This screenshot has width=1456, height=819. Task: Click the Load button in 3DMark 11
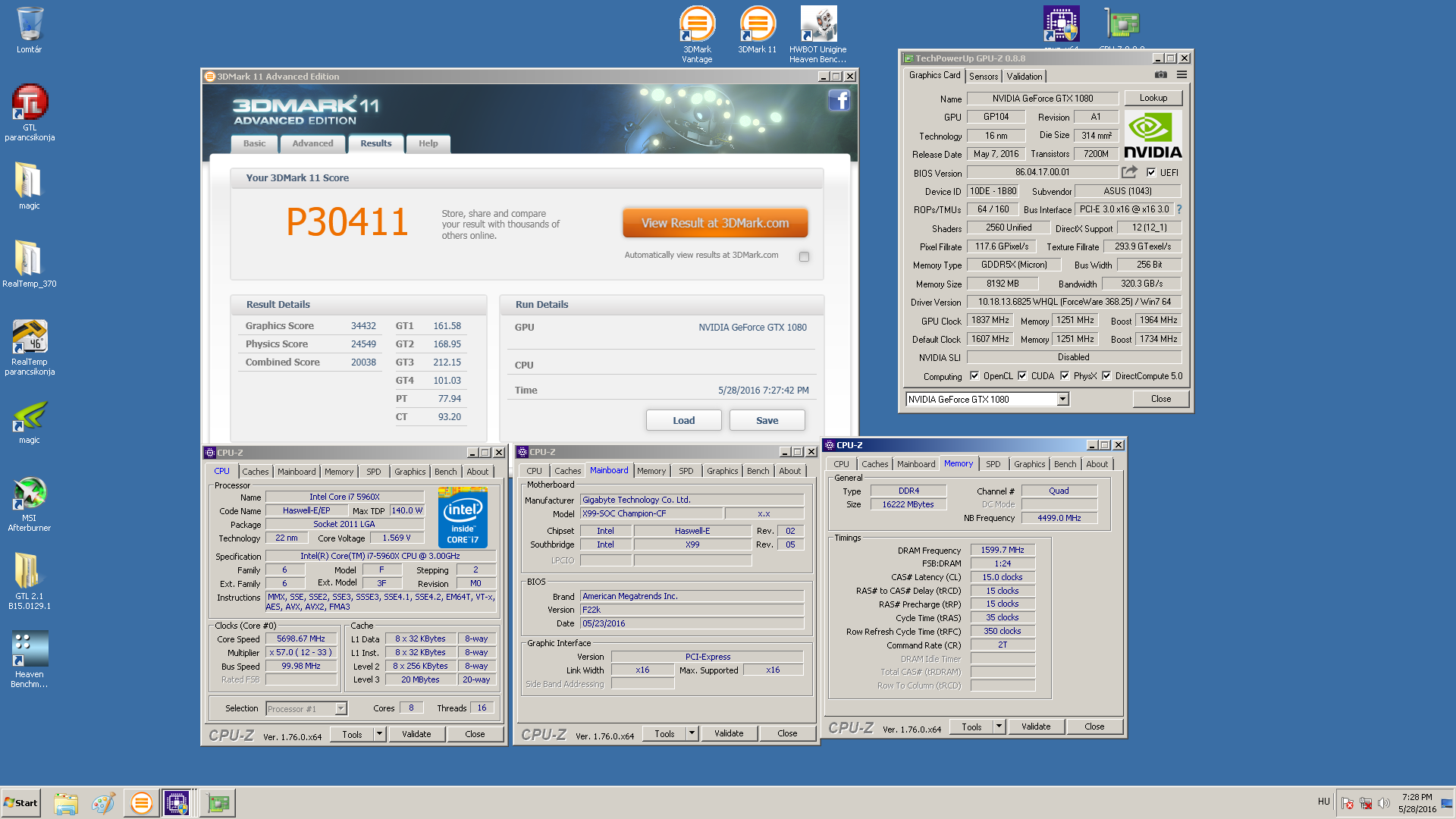click(x=683, y=421)
